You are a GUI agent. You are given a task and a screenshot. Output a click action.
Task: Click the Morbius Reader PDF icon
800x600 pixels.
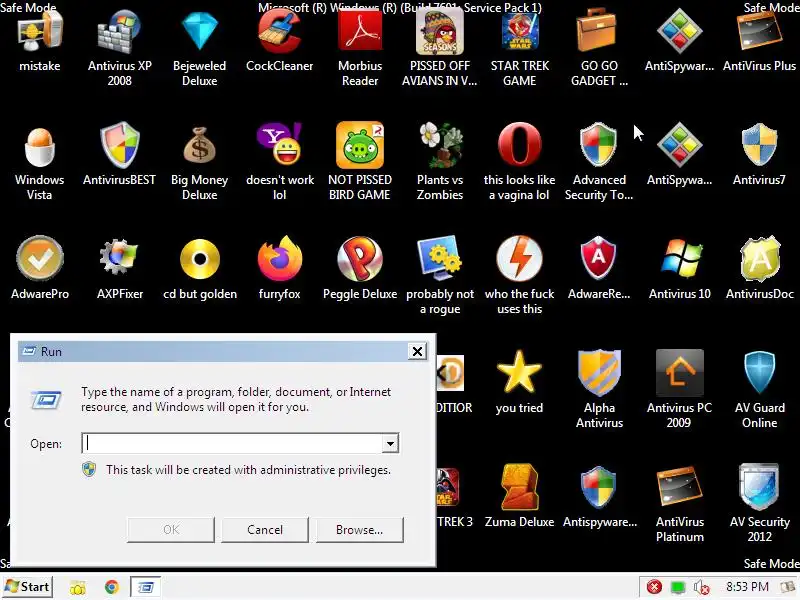coord(360,32)
